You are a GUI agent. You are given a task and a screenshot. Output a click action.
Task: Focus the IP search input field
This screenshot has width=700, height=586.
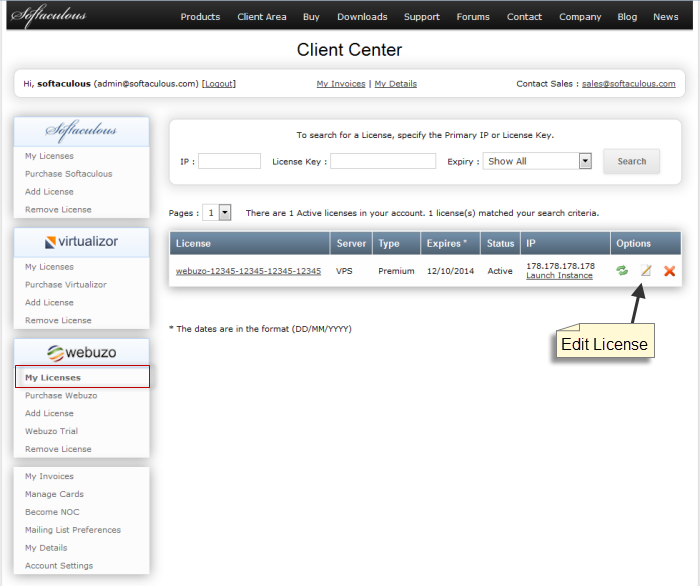229,161
